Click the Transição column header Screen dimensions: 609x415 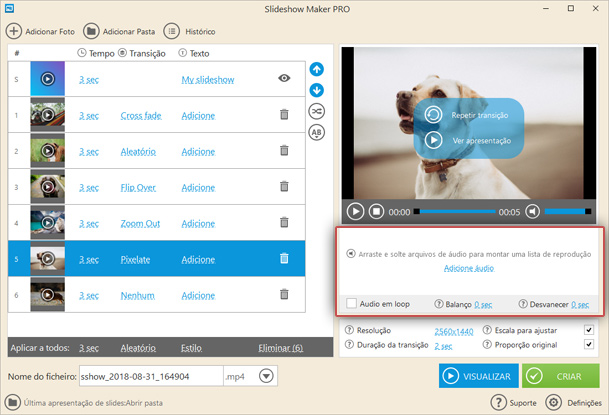coord(142,53)
